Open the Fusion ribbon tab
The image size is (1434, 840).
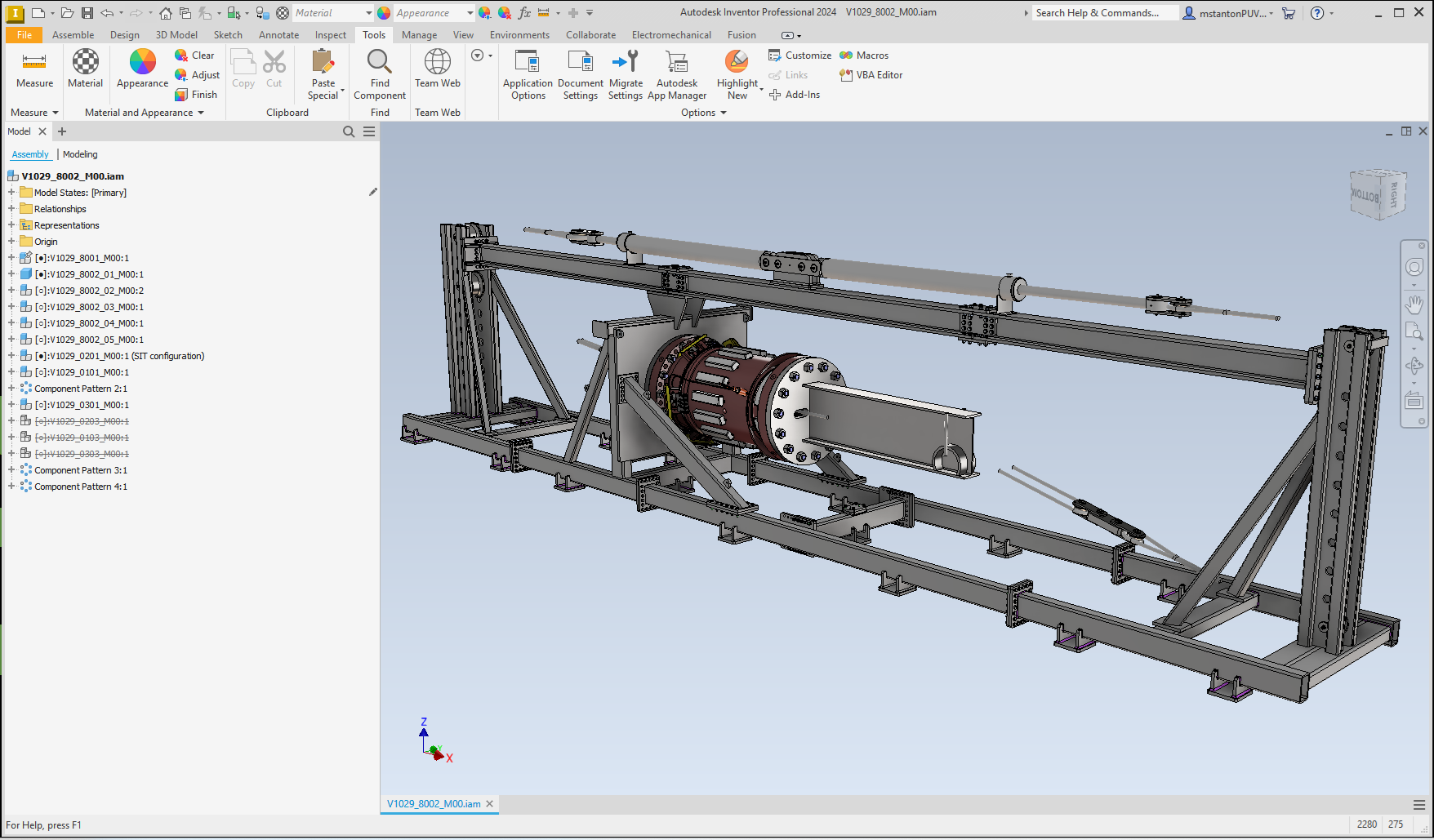click(x=741, y=35)
